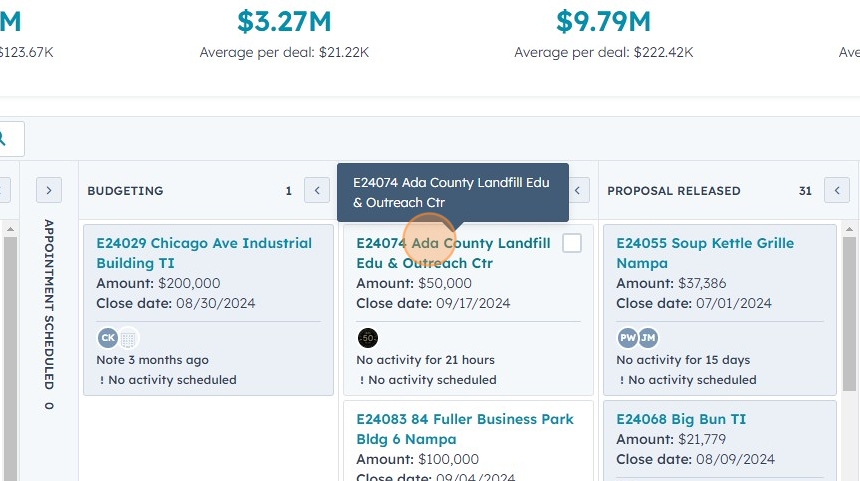The image size is (860, 481).
Task: Click alert icon on Soup Kettle card
Action: pos(622,380)
